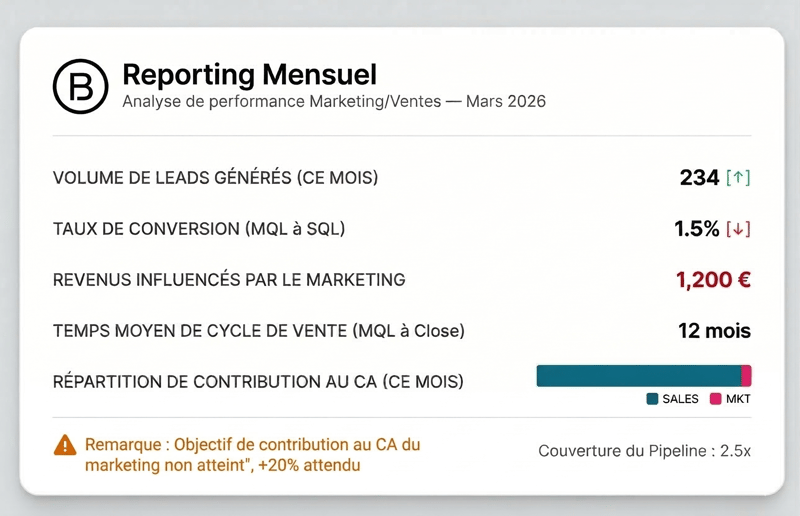Select the Temps moyen de cycle de vente label
This screenshot has height=516, width=800.
pyautogui.click(x=259, y=331)
